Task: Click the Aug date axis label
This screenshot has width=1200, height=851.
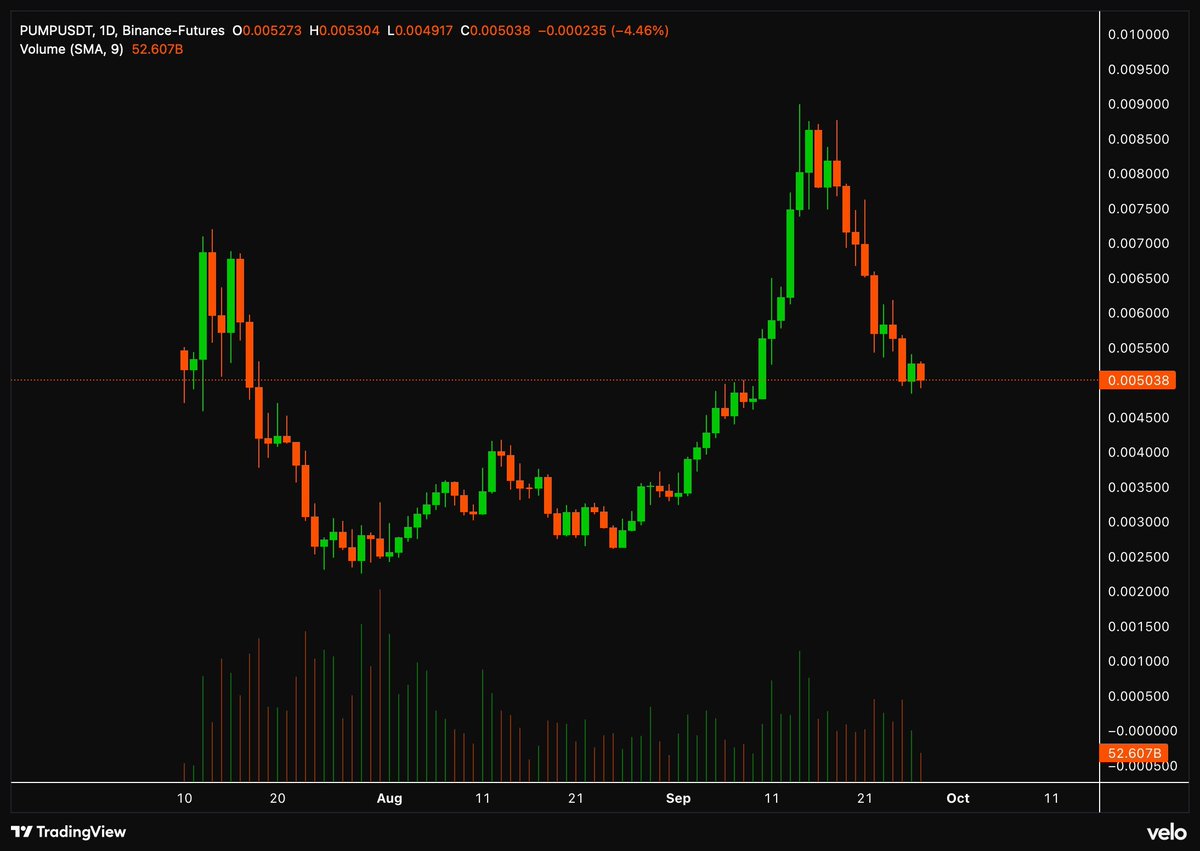Action: pyautogui.click(x=391, y=798)
